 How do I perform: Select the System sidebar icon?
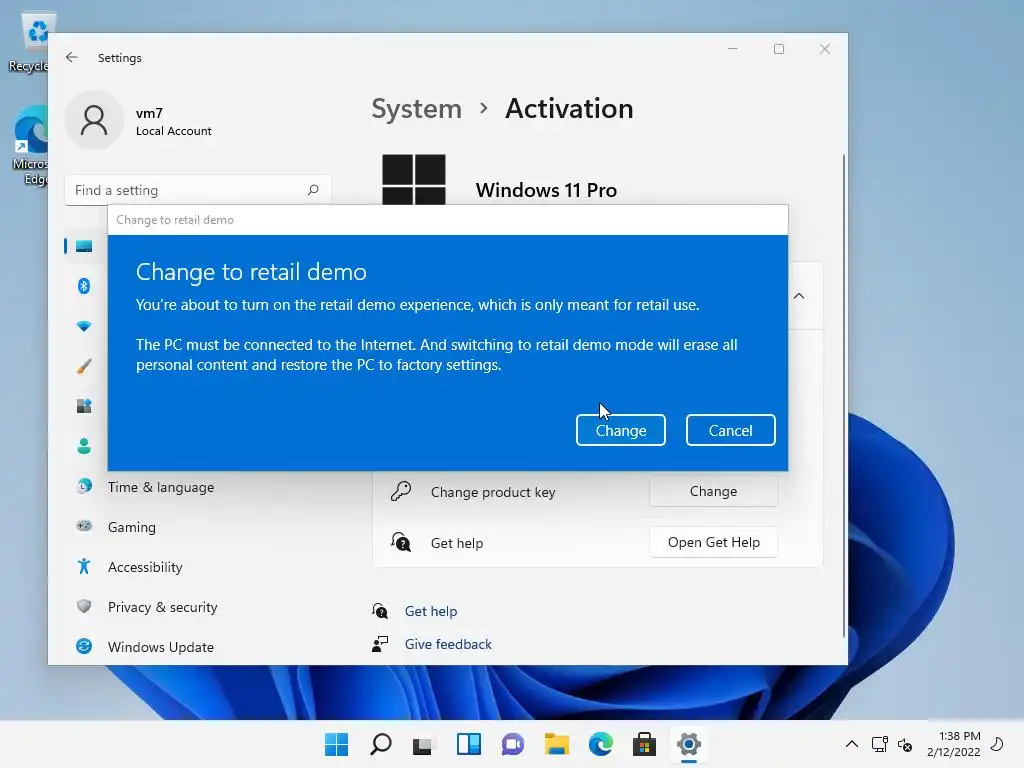tap(84, 246)
